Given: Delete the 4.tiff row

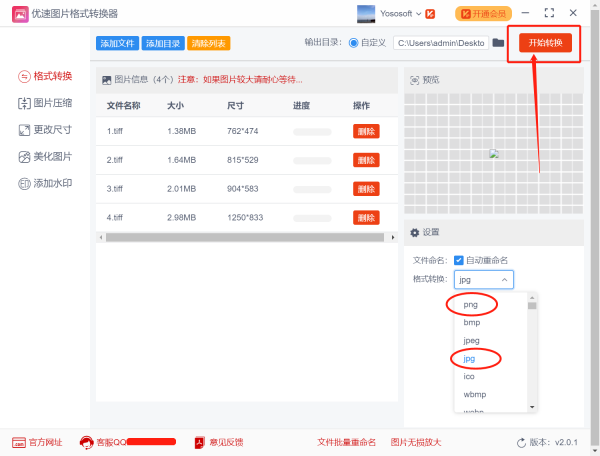Looking at the screenshot, I should point(366,218).
